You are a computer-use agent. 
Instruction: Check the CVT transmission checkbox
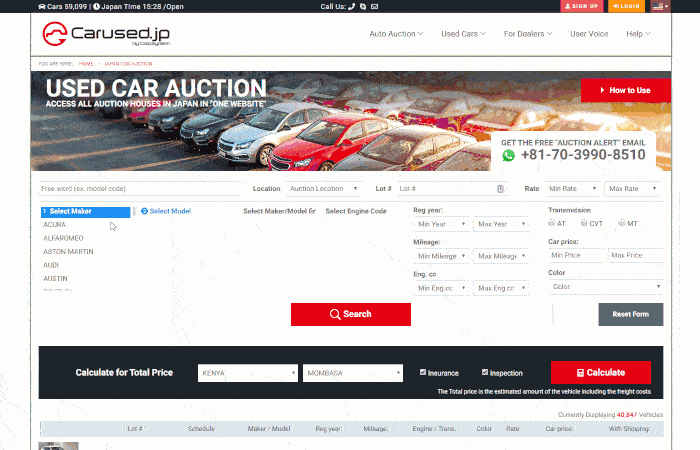pyautogui.click(x=584, y=223)
